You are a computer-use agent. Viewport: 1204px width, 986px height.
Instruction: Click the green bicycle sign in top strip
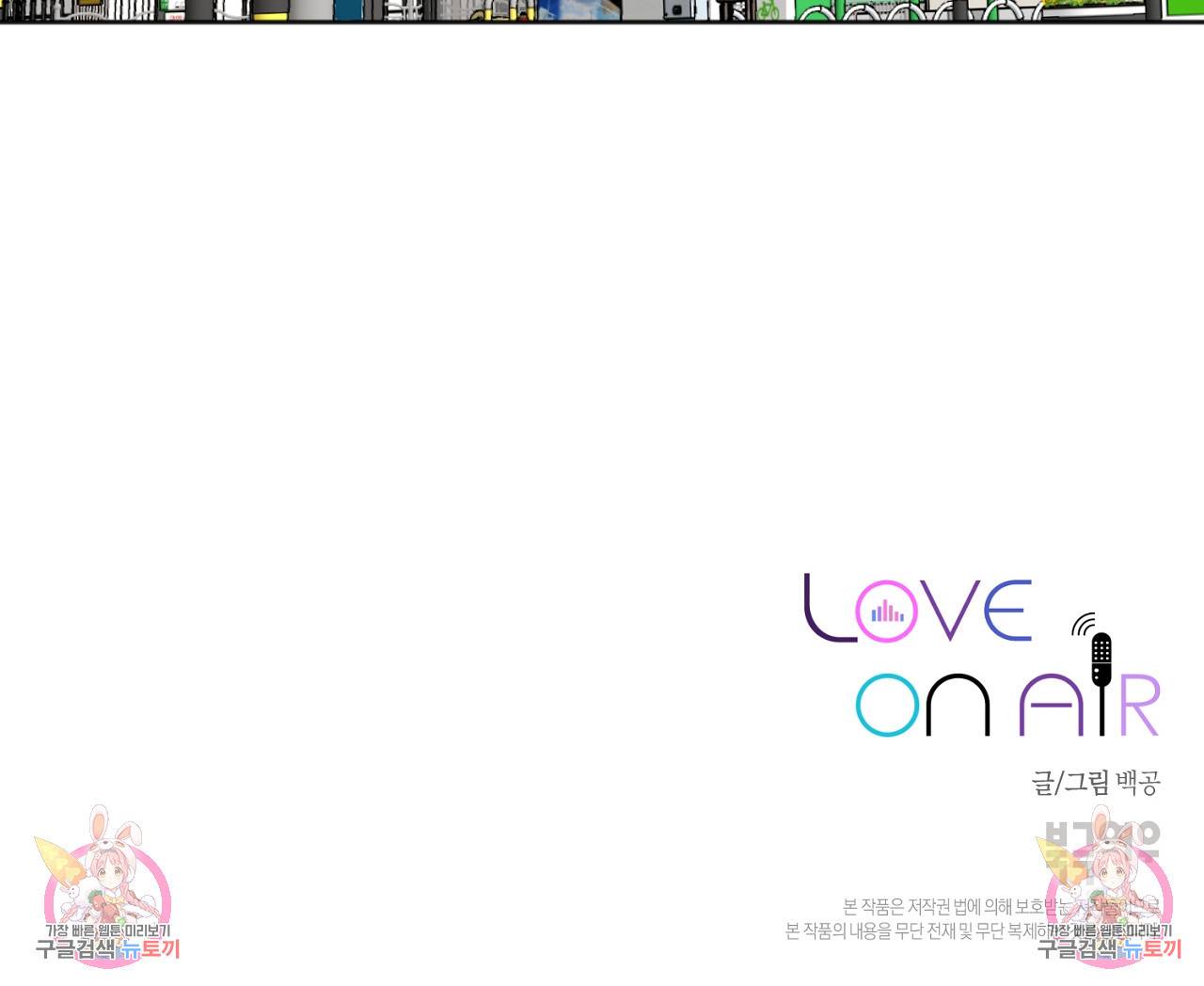[768, 10]
